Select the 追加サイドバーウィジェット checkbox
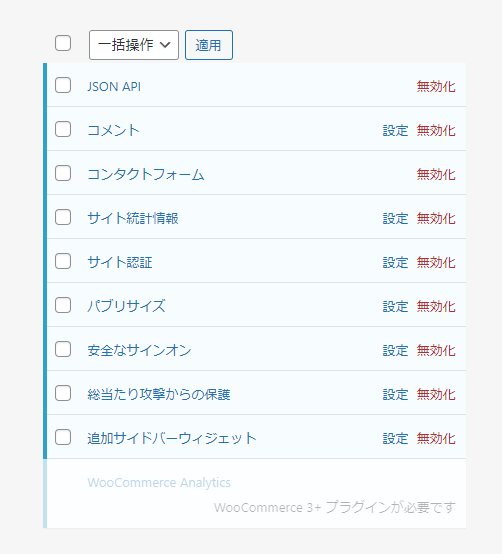502x554 pixels. tap(63, 437)
